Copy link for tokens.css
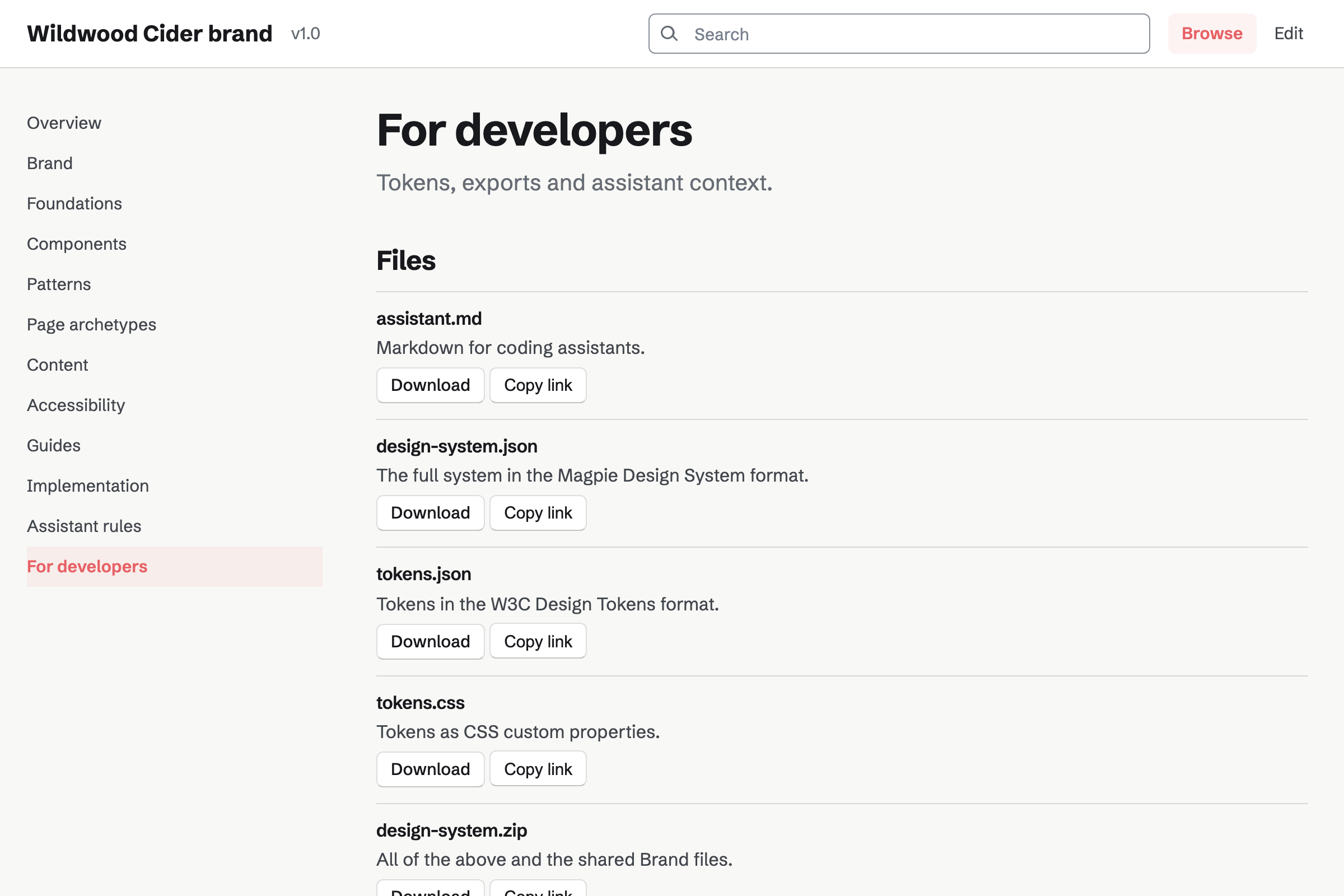 538,769
